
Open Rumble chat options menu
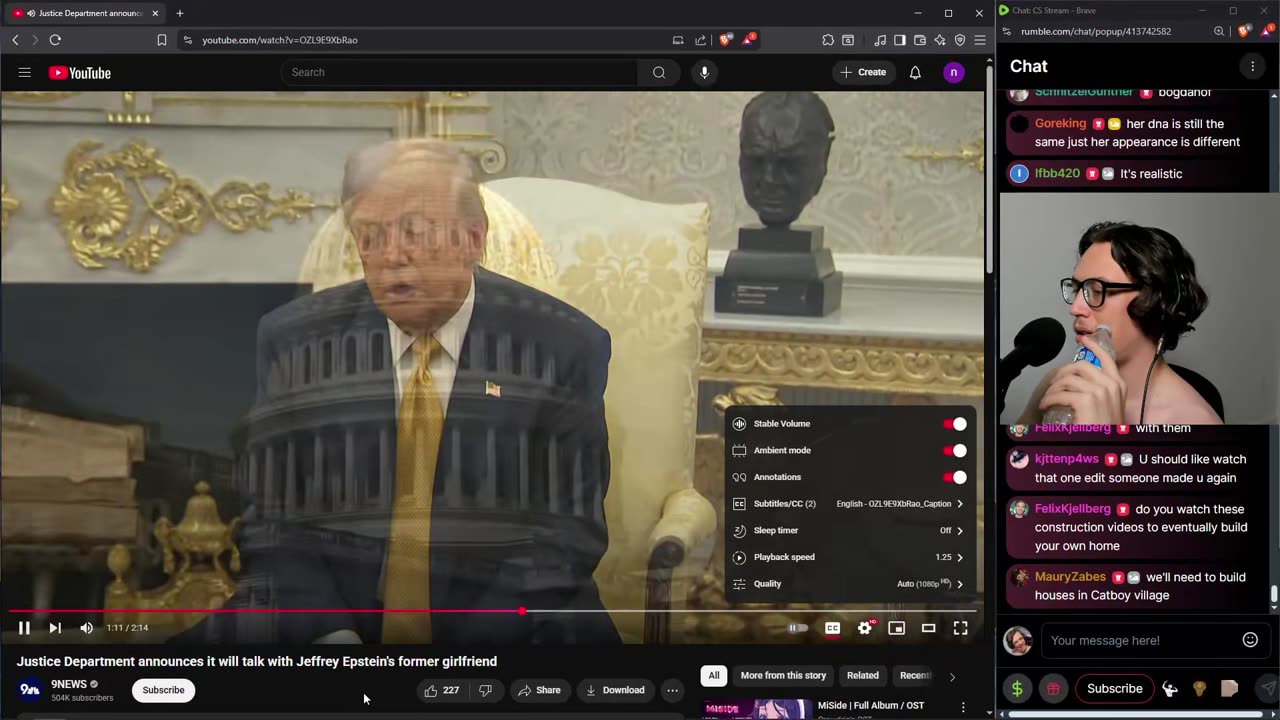pos(1252,66)
